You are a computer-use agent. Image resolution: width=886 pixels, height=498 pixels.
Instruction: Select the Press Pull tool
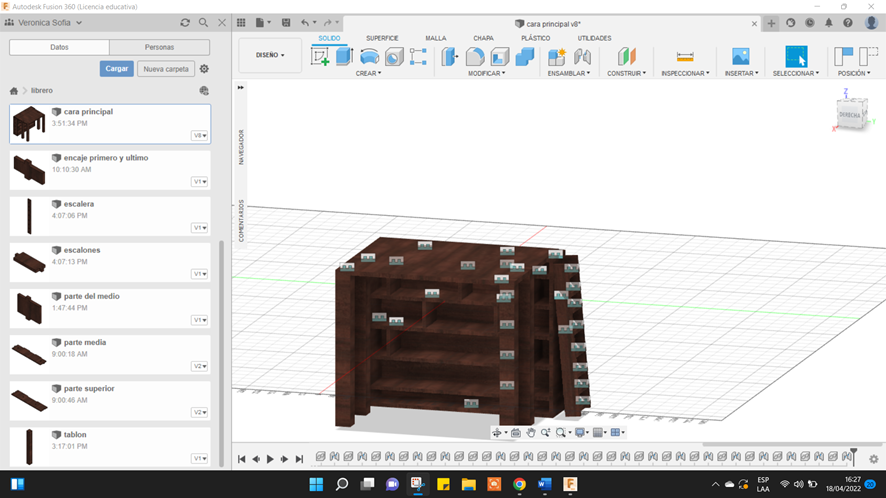pos(450,57)
